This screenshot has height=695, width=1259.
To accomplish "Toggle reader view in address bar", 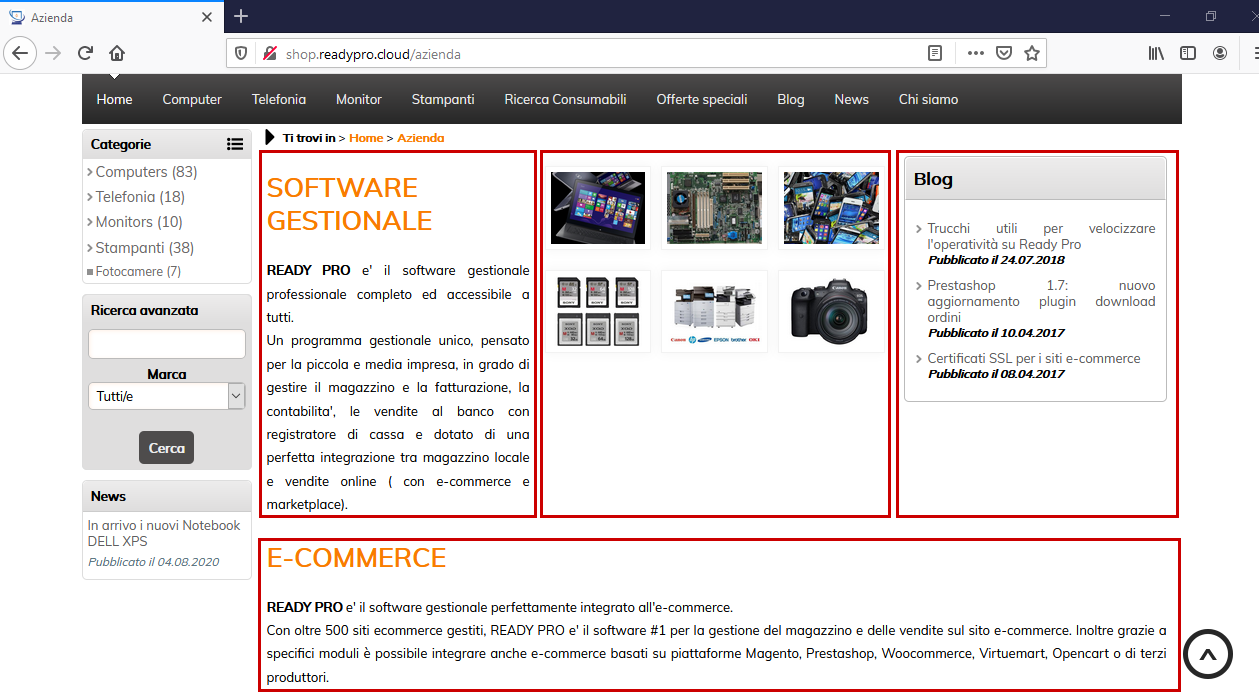I will tap(935, 54).
